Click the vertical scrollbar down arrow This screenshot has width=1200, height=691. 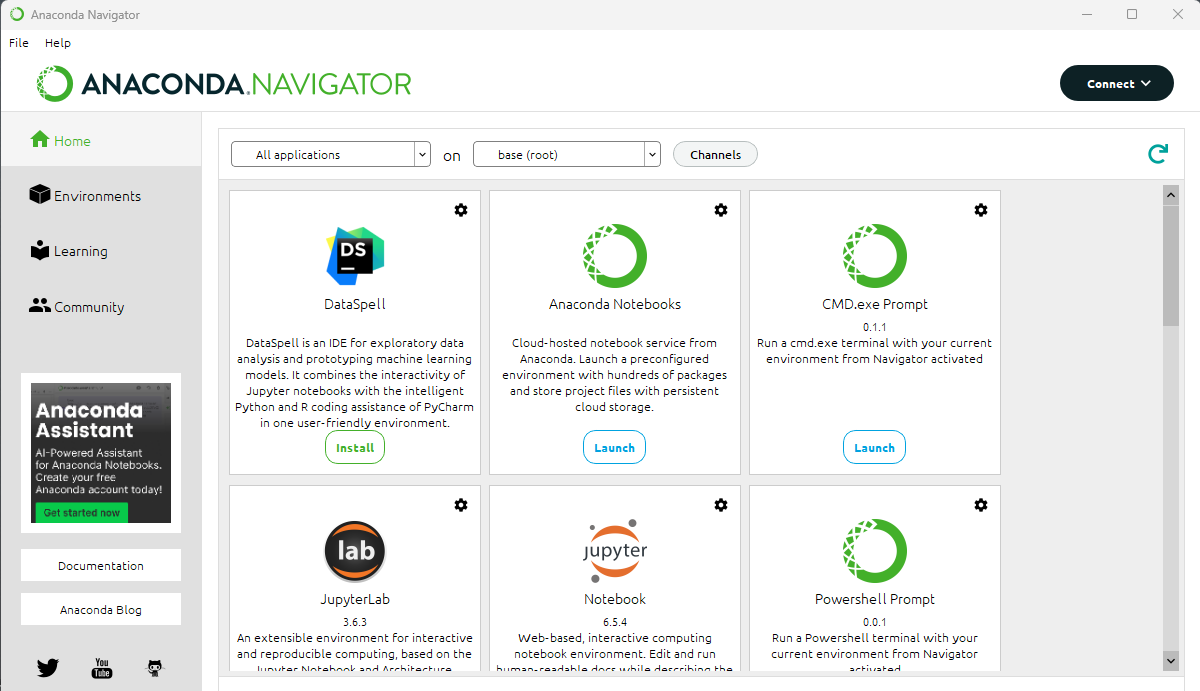pos(1171,660)
